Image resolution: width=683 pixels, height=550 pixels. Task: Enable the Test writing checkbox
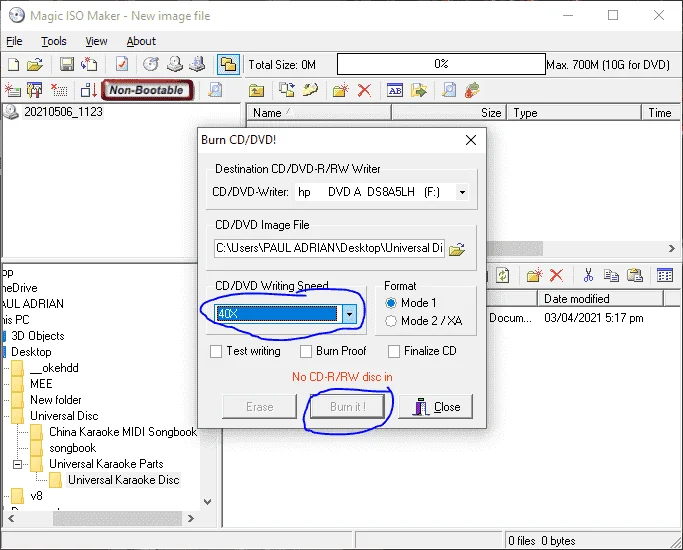click(216, 351)
